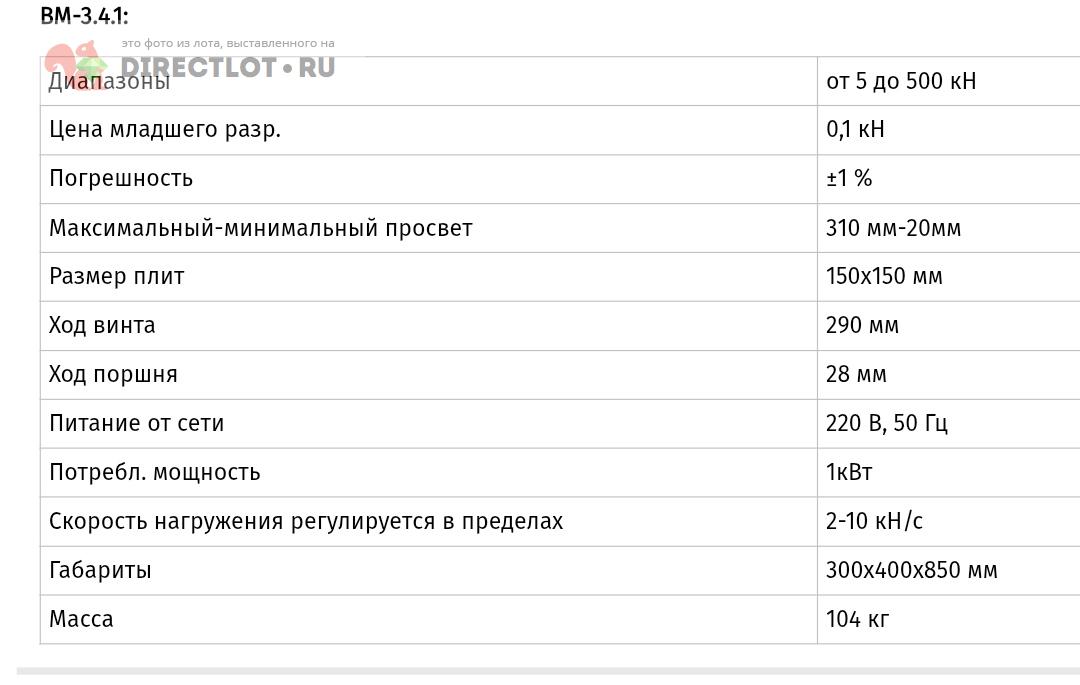Click the DIRECTLOT.RU watermark text
Screen dimensions: 1080x685
tap(227, 68)
